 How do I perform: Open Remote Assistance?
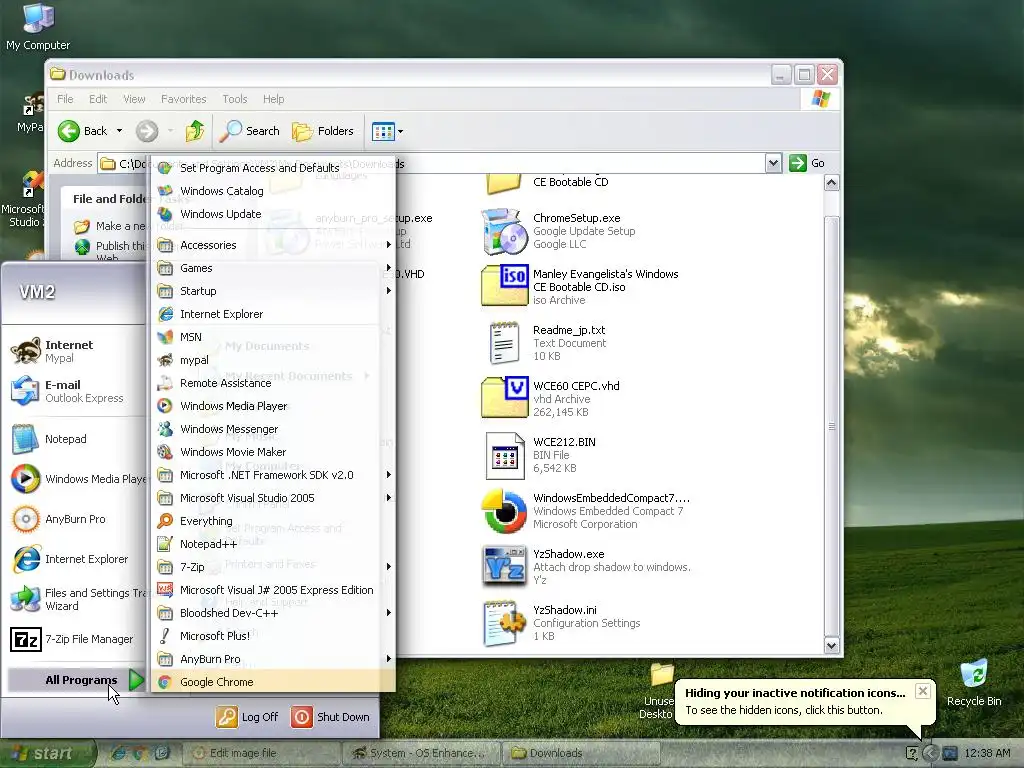tap(273, 383)
